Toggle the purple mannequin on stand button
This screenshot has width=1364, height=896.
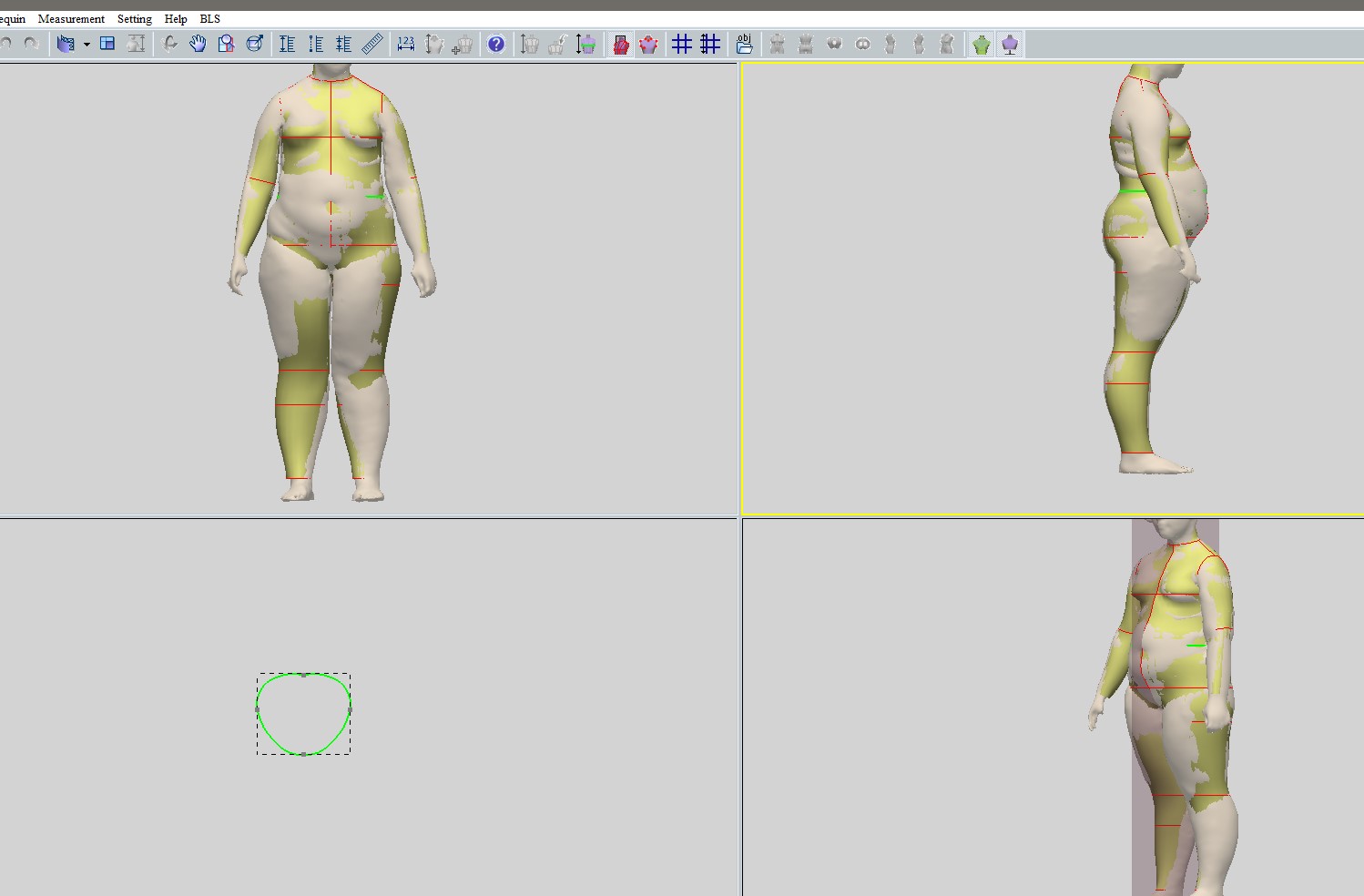(1010, 44)
